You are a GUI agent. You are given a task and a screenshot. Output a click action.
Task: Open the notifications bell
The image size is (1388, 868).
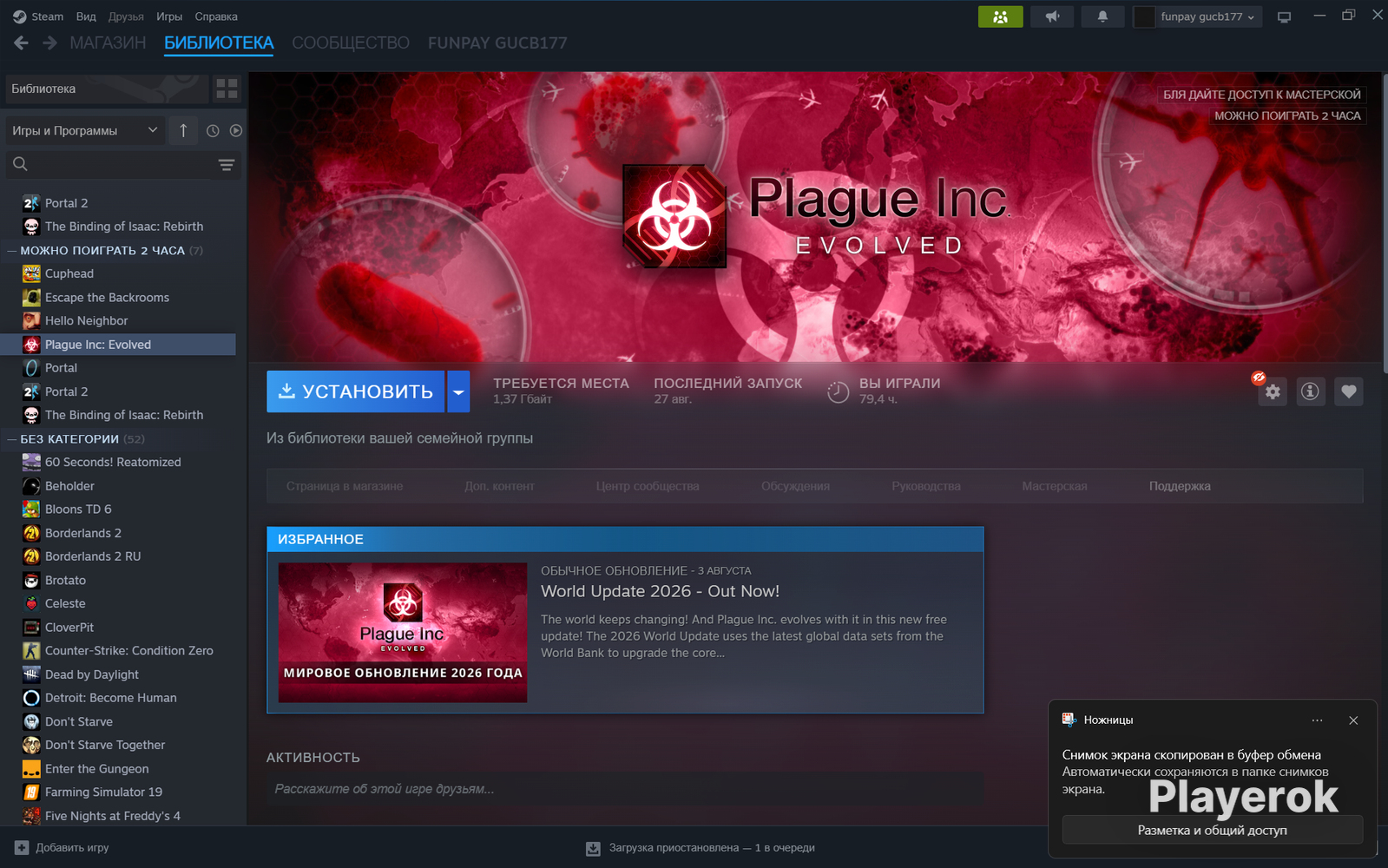[x=1102, y=16]
